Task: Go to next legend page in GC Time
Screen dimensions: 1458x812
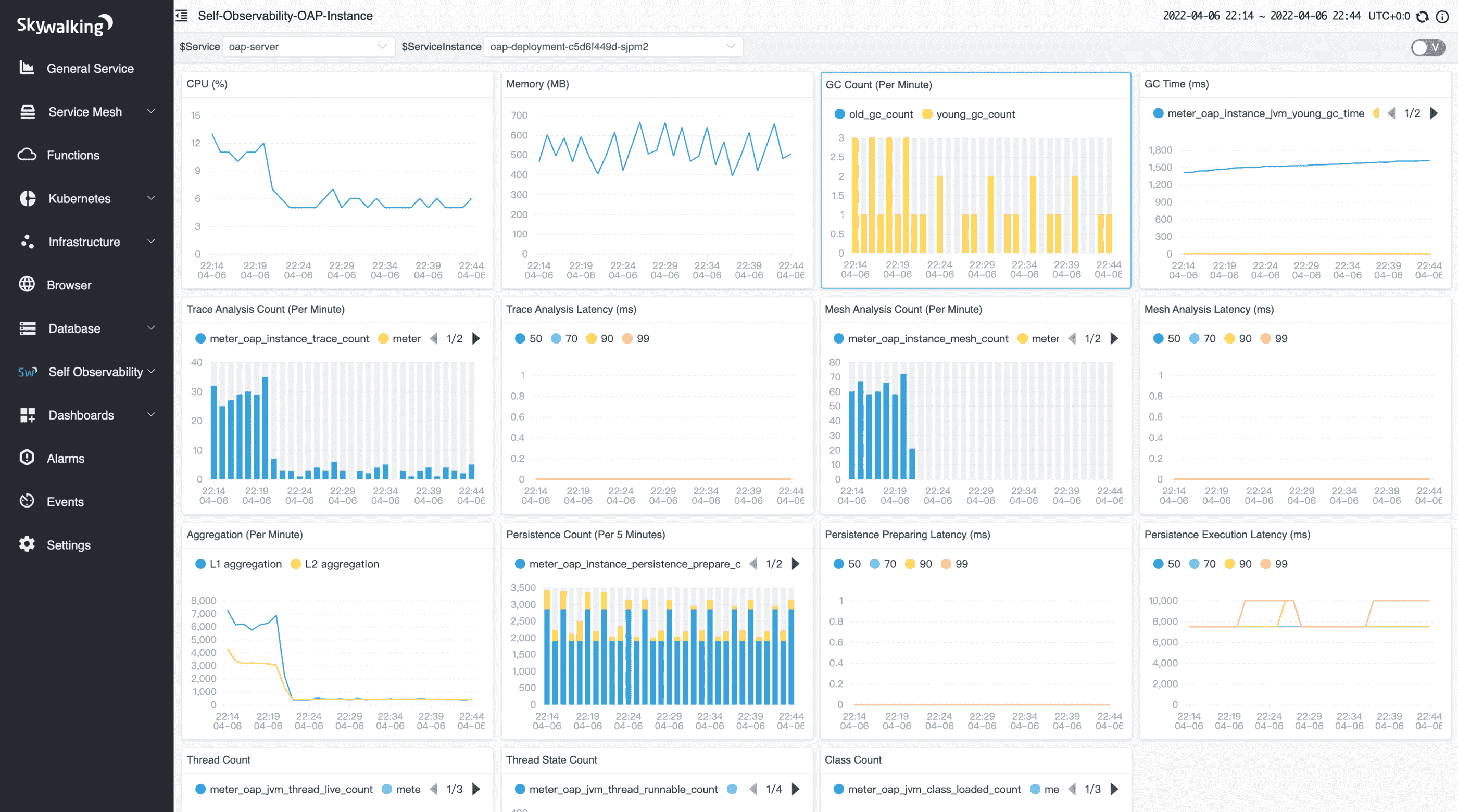Action: (x=1434, y=113)
